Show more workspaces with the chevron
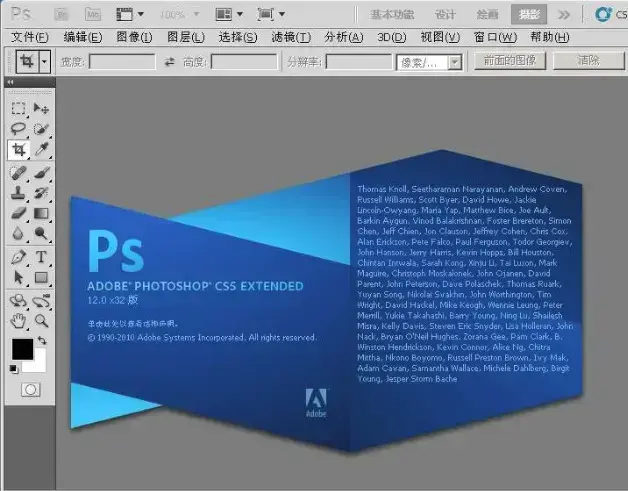Viewport: 628px width, 491px height. 564,15
